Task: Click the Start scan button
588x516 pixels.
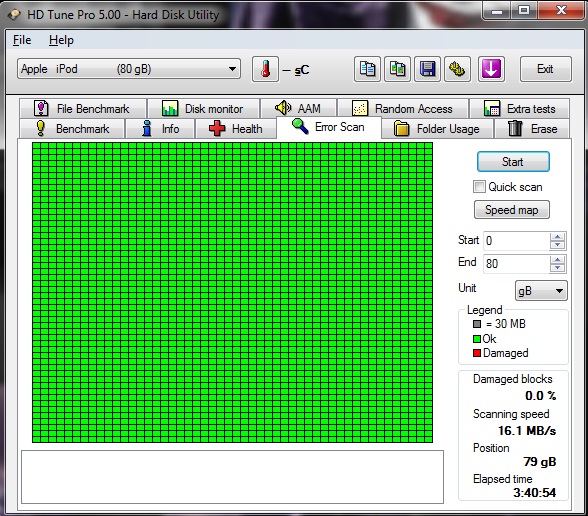Action: pos(513,162)
